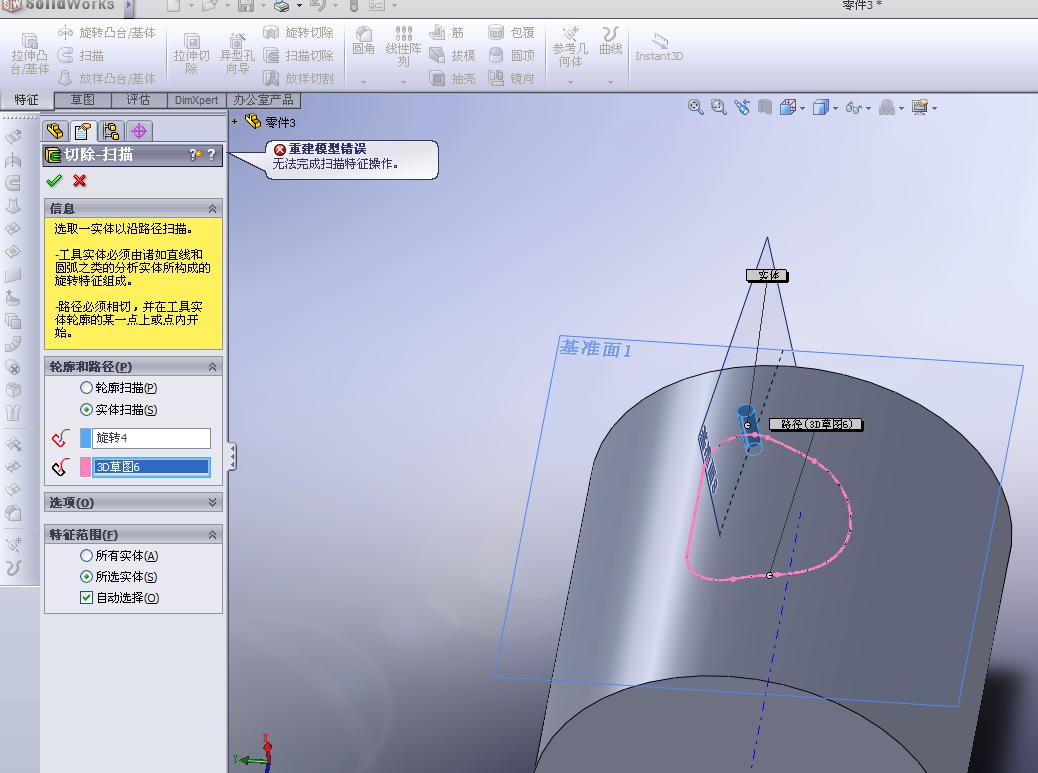1038x773 pixels.
Task: Select the 所有实体 radio button
Action: click(86, 555)
